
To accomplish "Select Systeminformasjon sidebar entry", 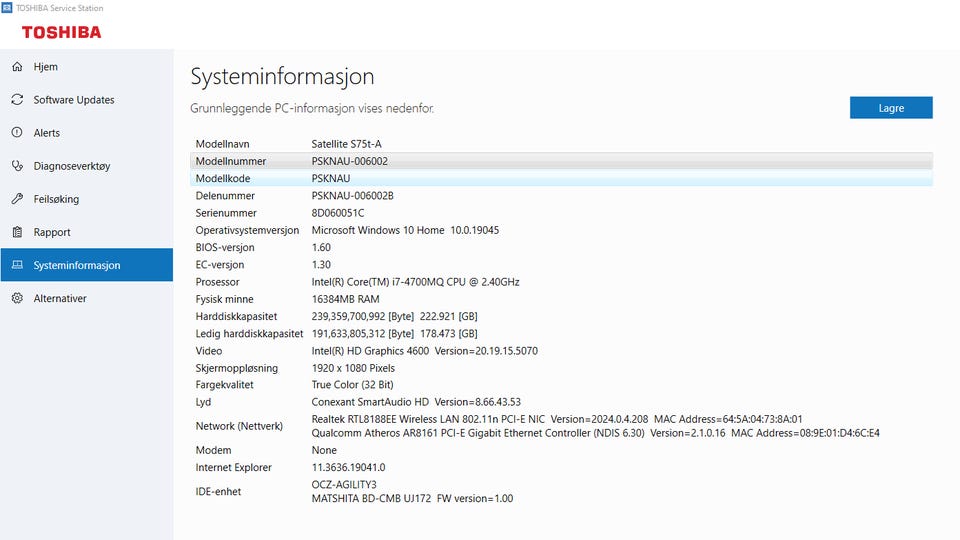I will tap(87, 265).
